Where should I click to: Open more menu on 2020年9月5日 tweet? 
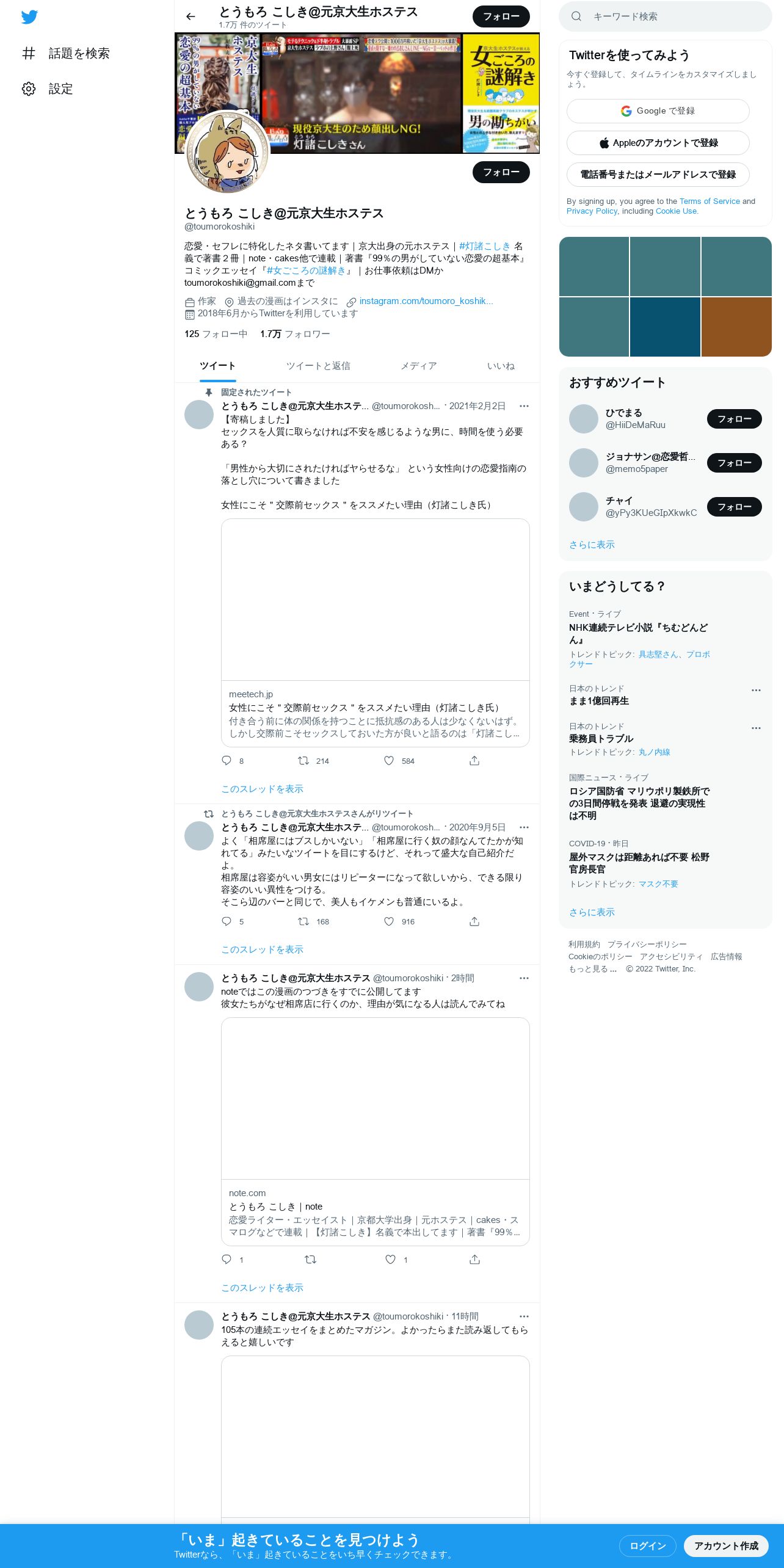click(x=524, y=827)
